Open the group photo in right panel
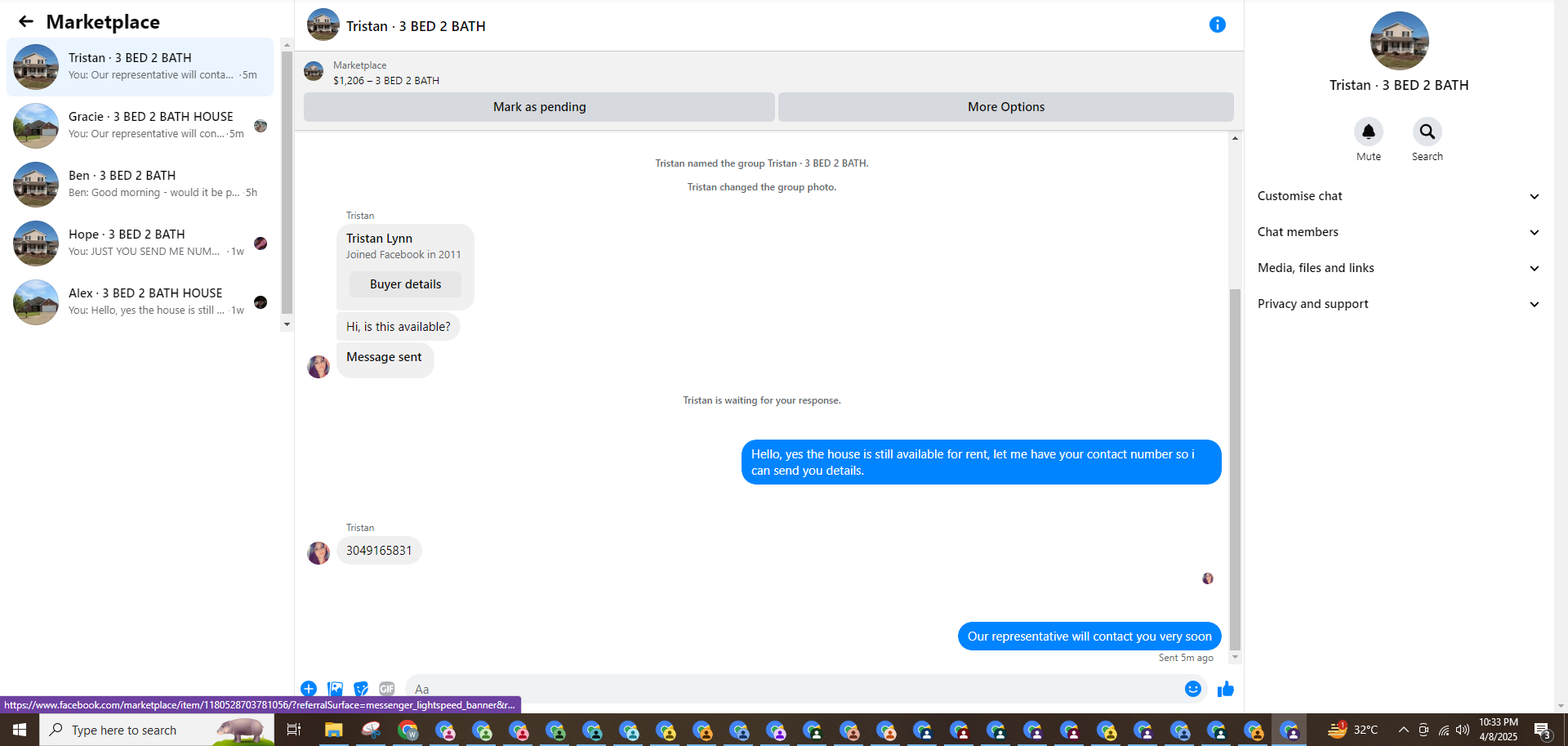The image size is (1568, 746). pos(1399,41)
